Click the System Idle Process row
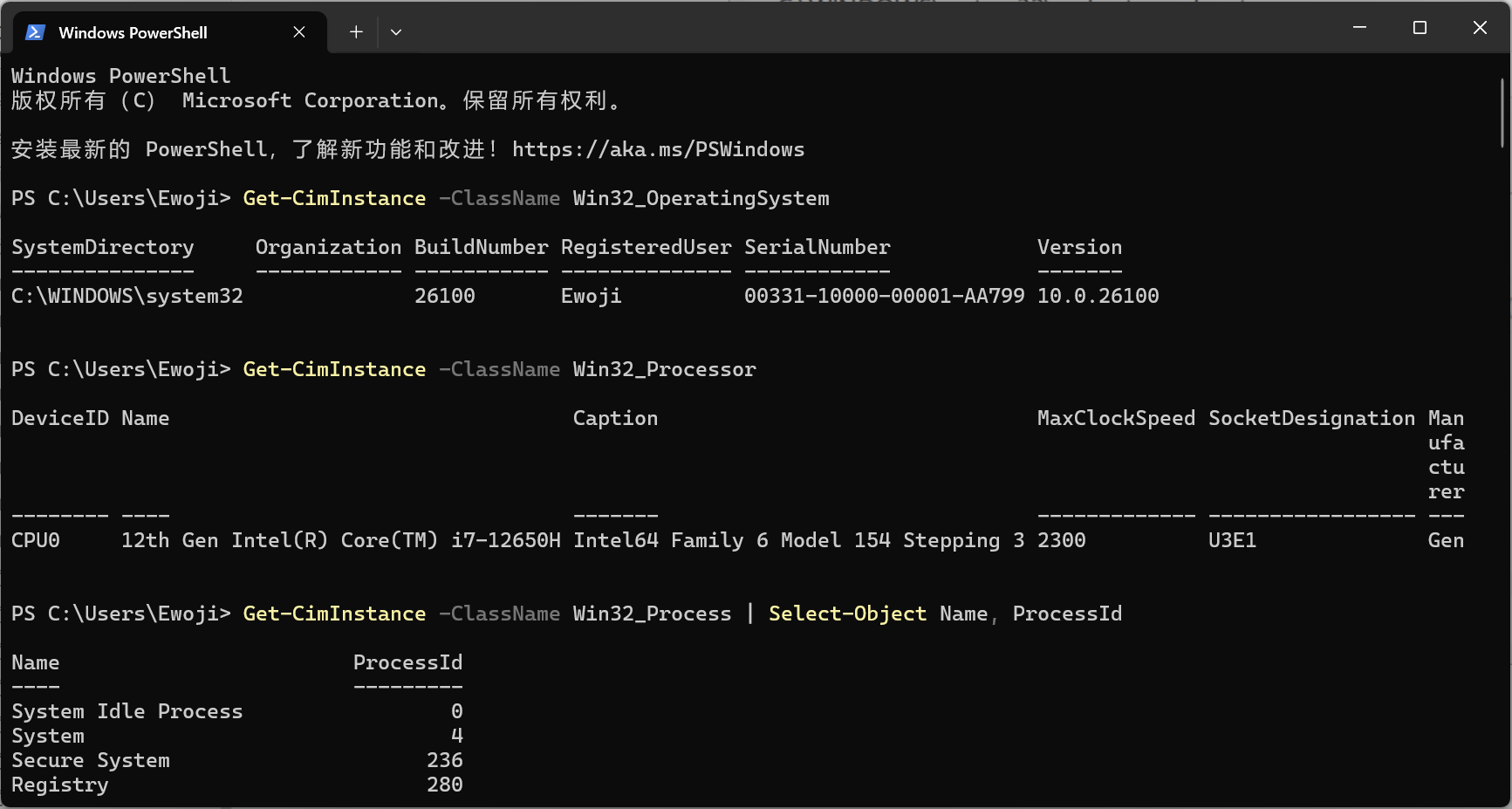 (237, 711)
